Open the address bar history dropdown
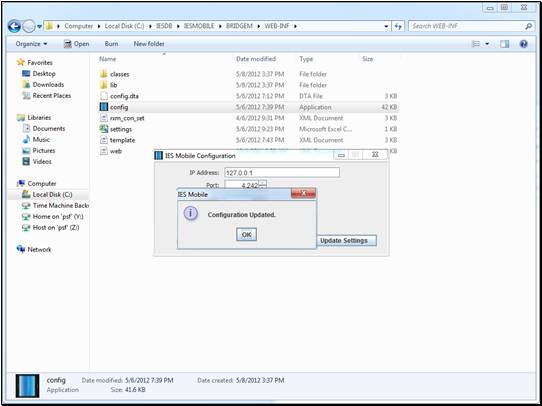This screenshot has width=542, height=406. (386, 26)
